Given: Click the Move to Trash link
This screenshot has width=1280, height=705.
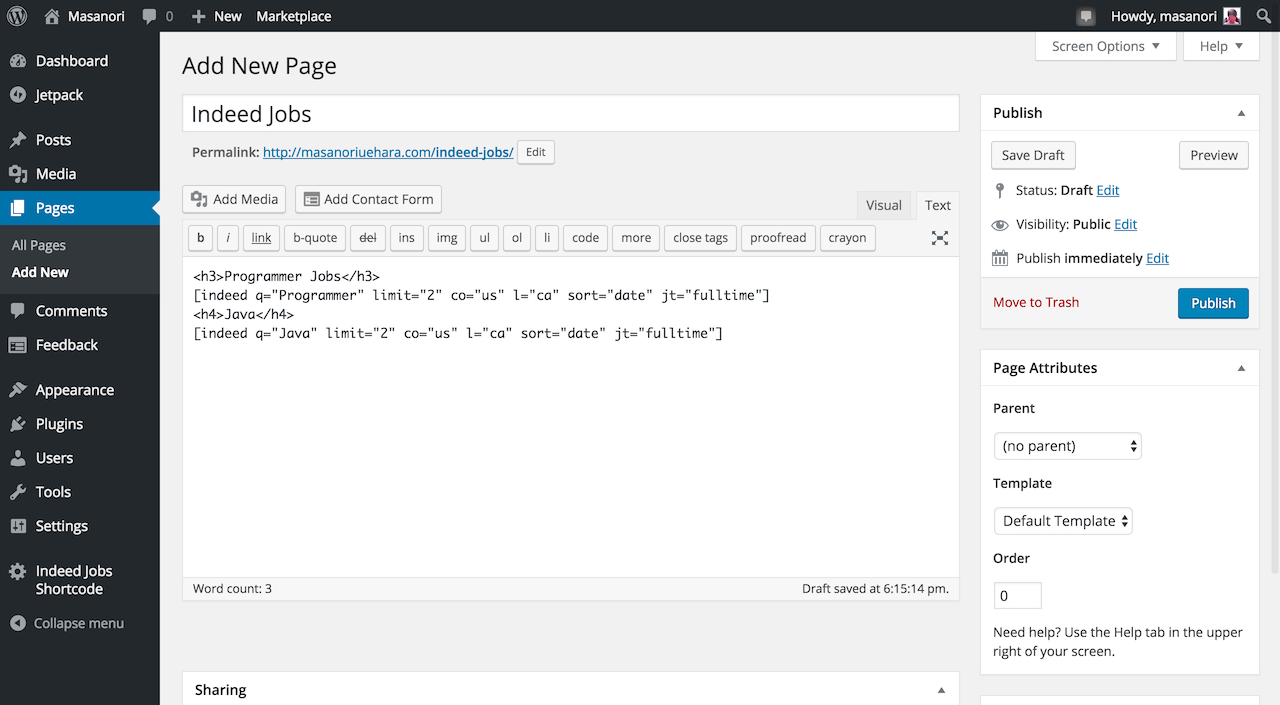Looking at the screenshot, I should [x=1036, y=302].
